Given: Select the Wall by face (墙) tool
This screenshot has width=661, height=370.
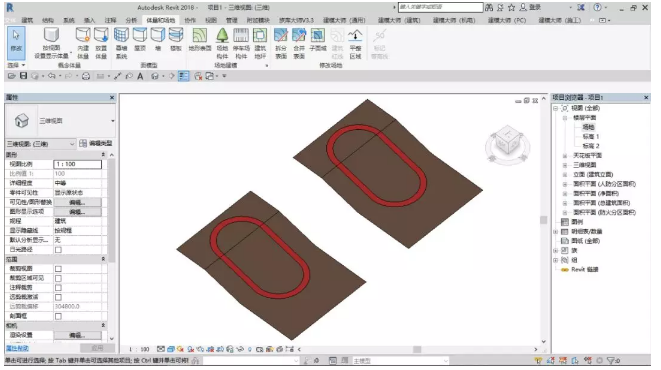Looking at the screenshot, I should 158,39.
